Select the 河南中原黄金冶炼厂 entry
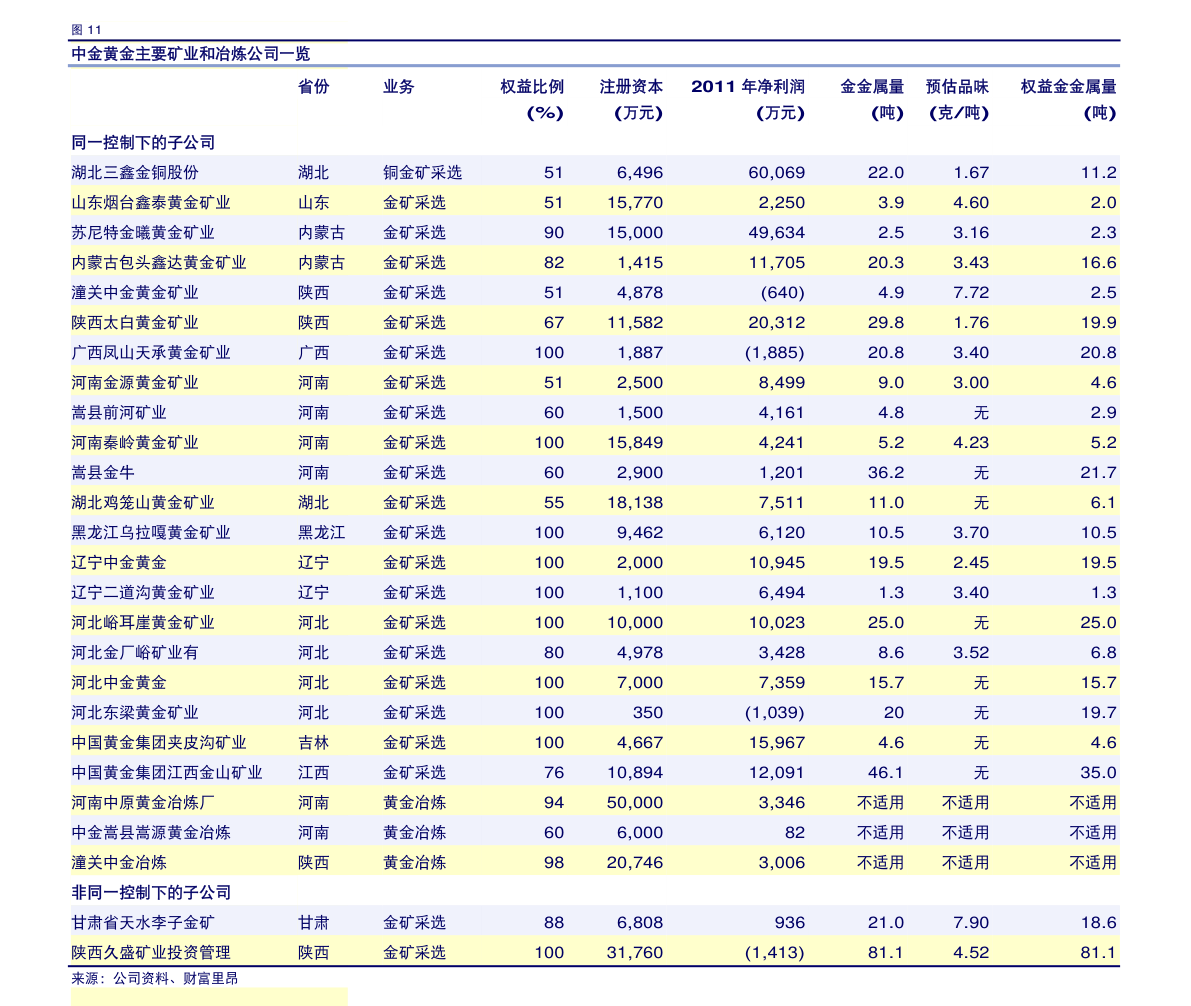1191x1006 pixels. tap(144, 802)
